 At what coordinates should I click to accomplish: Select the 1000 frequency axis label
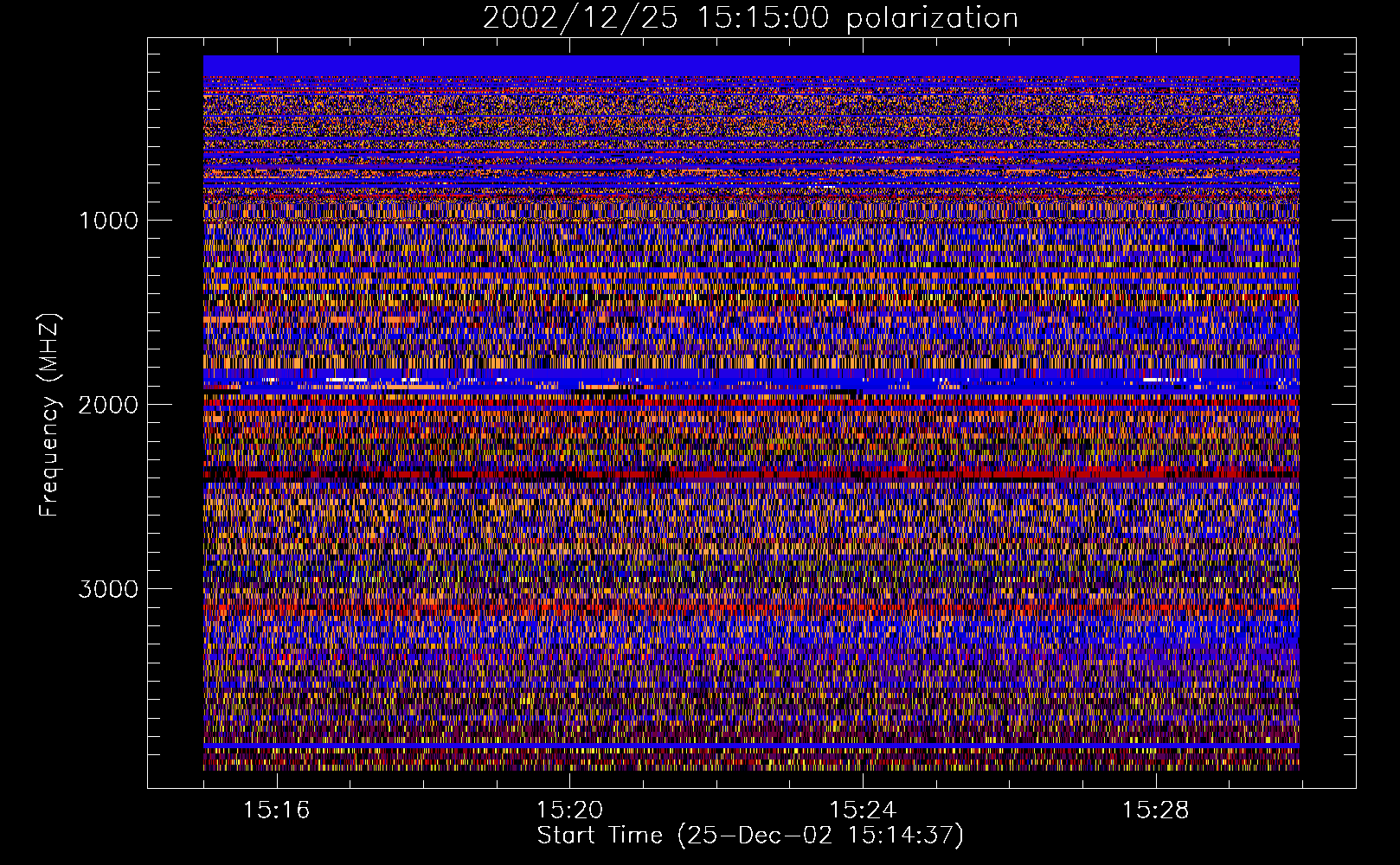click(x=108, y=221)
